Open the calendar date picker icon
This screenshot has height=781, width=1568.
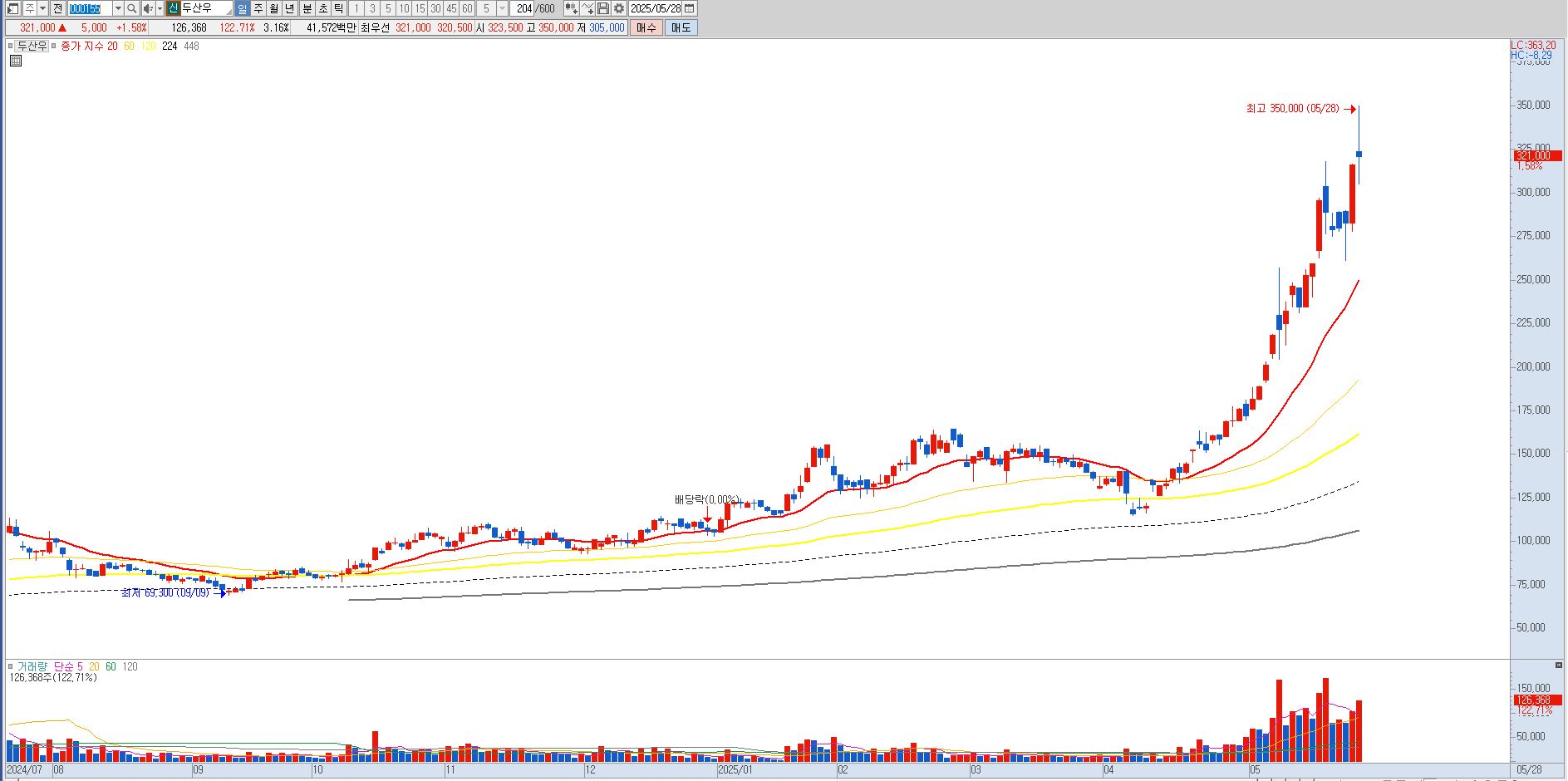689,8
